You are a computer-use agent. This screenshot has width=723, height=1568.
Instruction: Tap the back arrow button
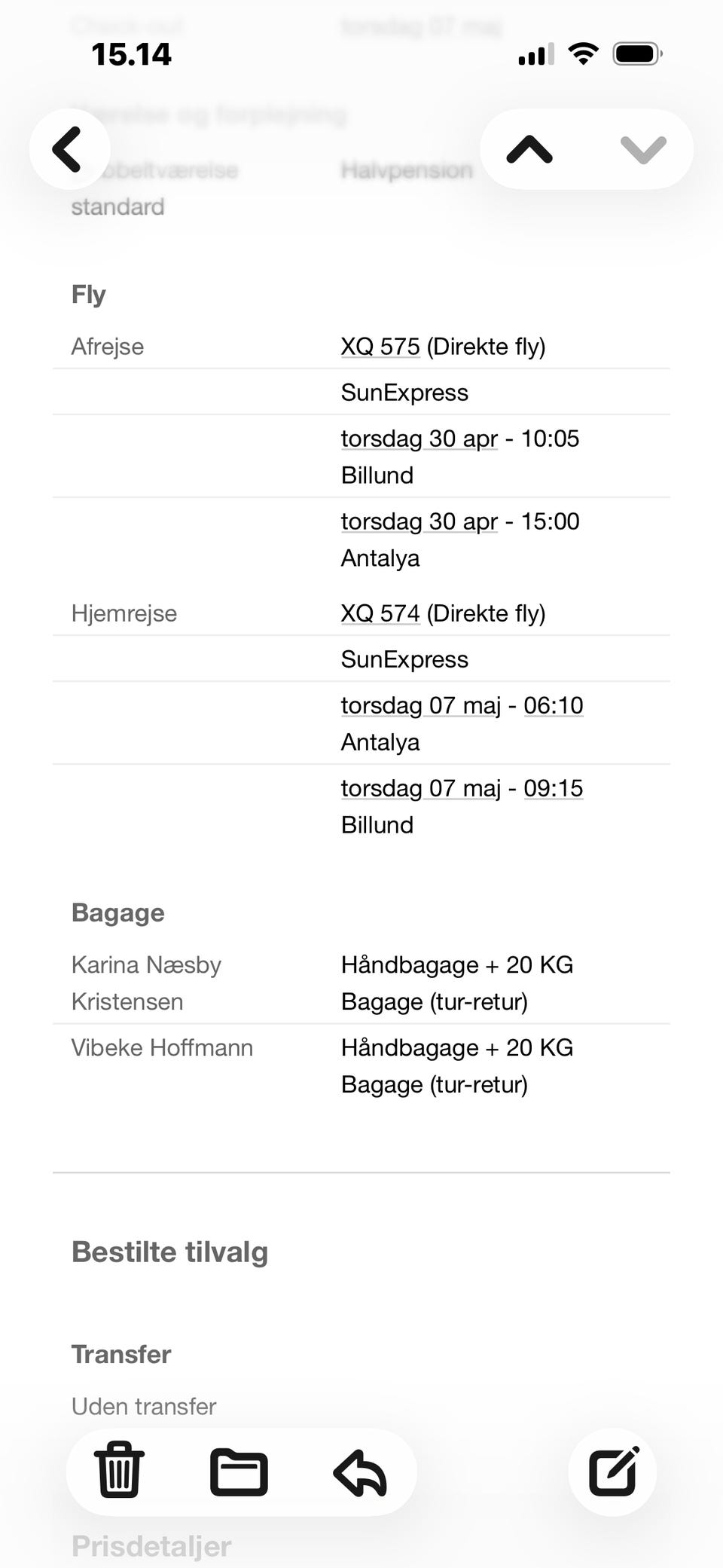(x=69, y=149)
